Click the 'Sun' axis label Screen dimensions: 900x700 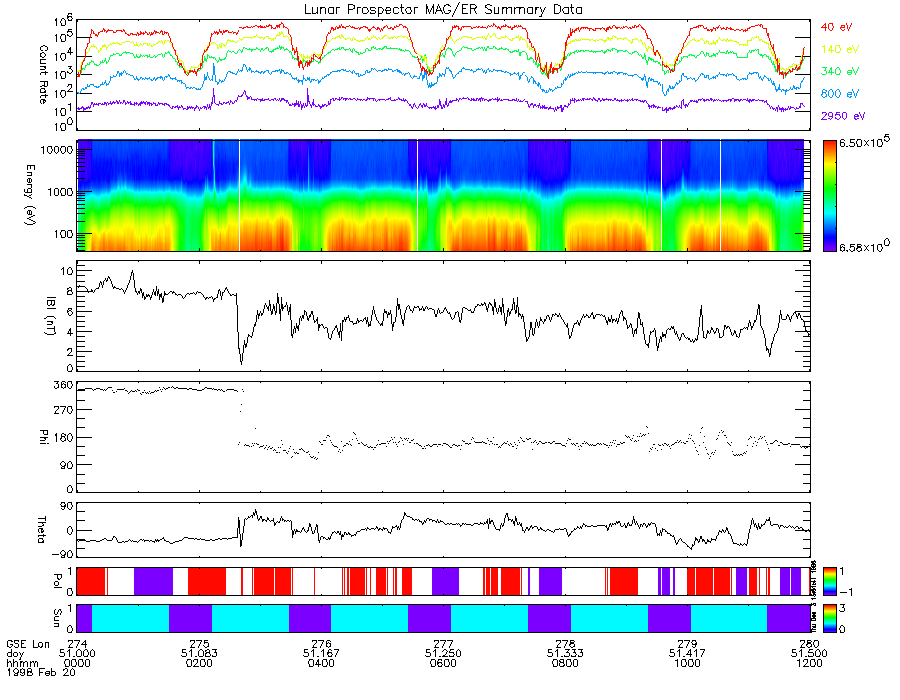tap(58, 618)
